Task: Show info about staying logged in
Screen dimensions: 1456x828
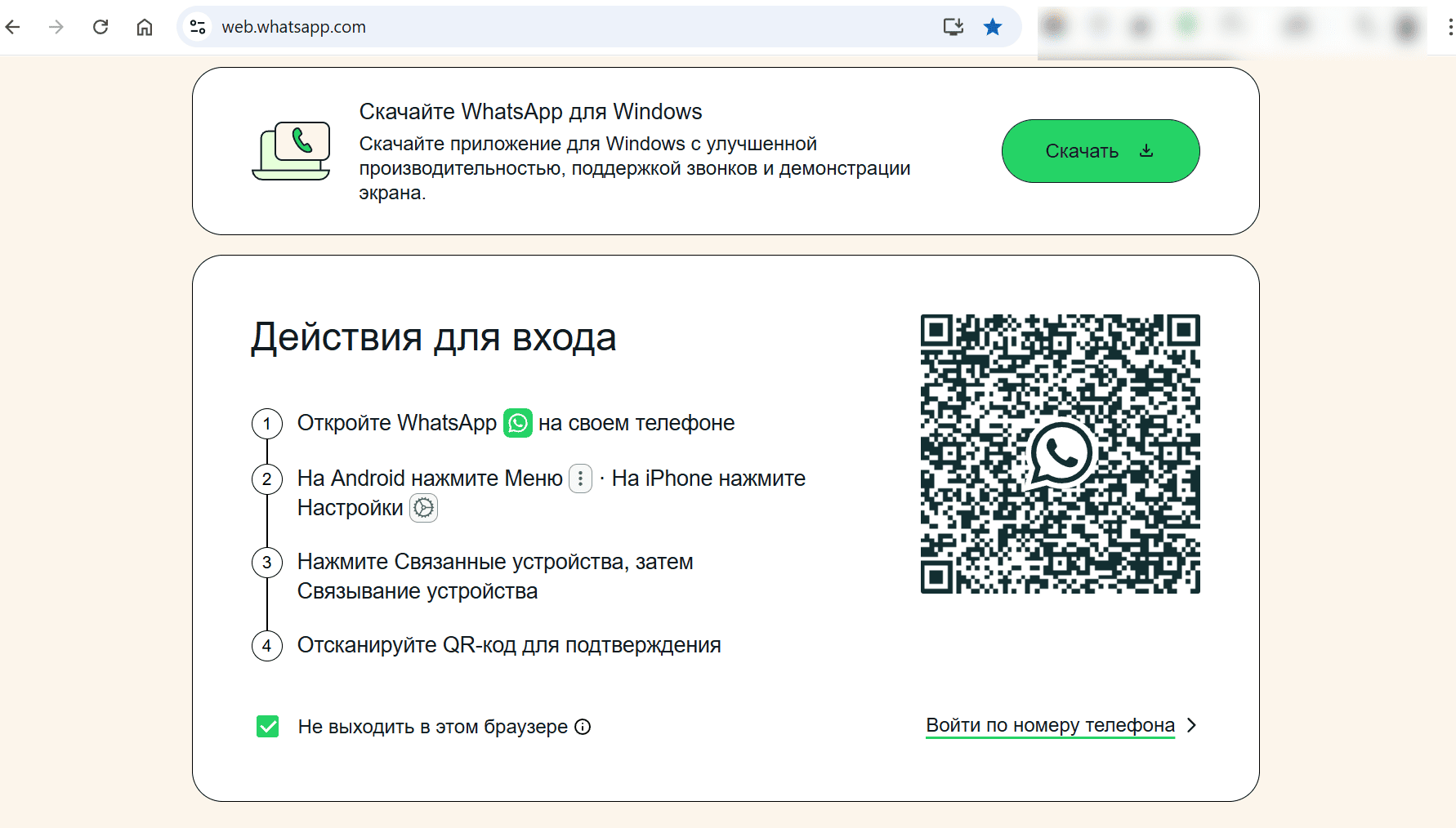Action: coord(583,727)
